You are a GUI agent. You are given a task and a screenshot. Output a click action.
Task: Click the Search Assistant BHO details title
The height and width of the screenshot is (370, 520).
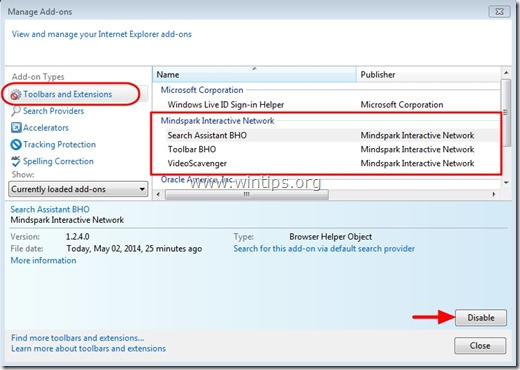tap(50, 210)
